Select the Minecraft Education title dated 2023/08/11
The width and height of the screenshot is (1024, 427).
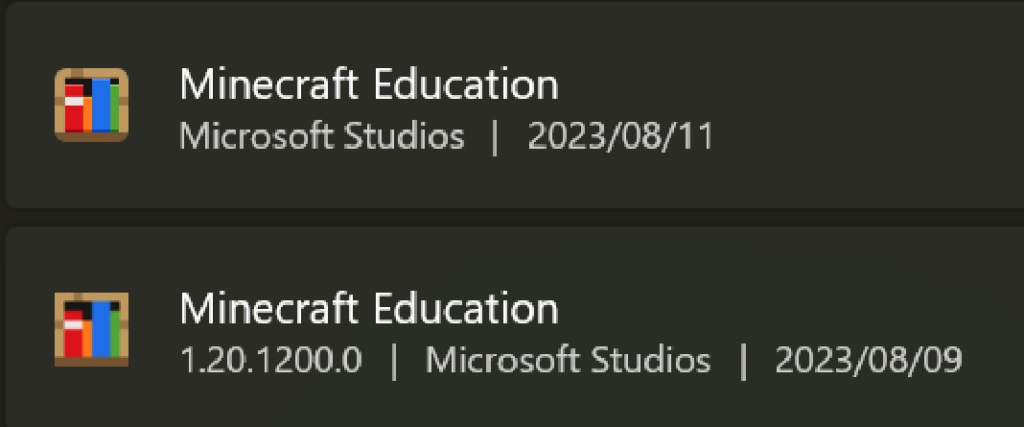(x=369, y=85)
